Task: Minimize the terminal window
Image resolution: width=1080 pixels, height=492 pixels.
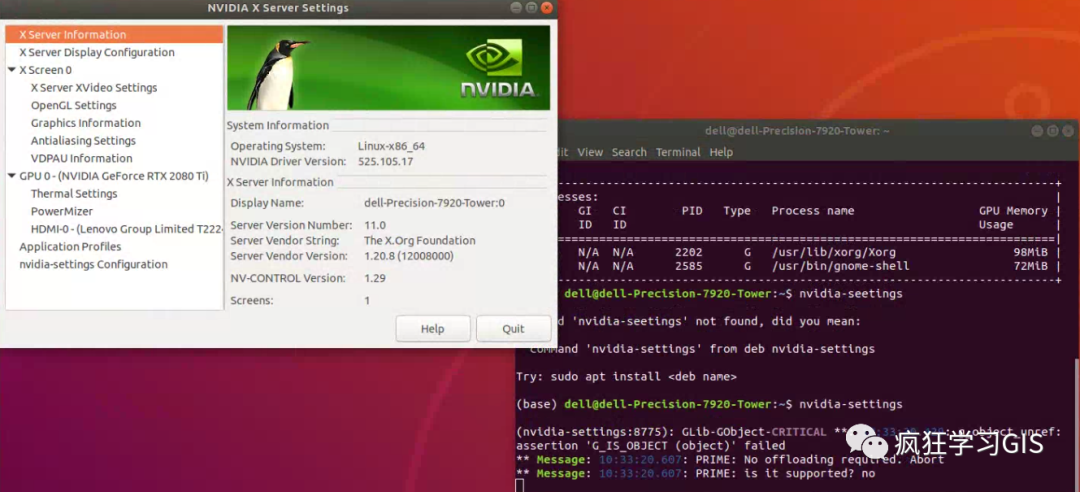Action: tap(1037, 131)
